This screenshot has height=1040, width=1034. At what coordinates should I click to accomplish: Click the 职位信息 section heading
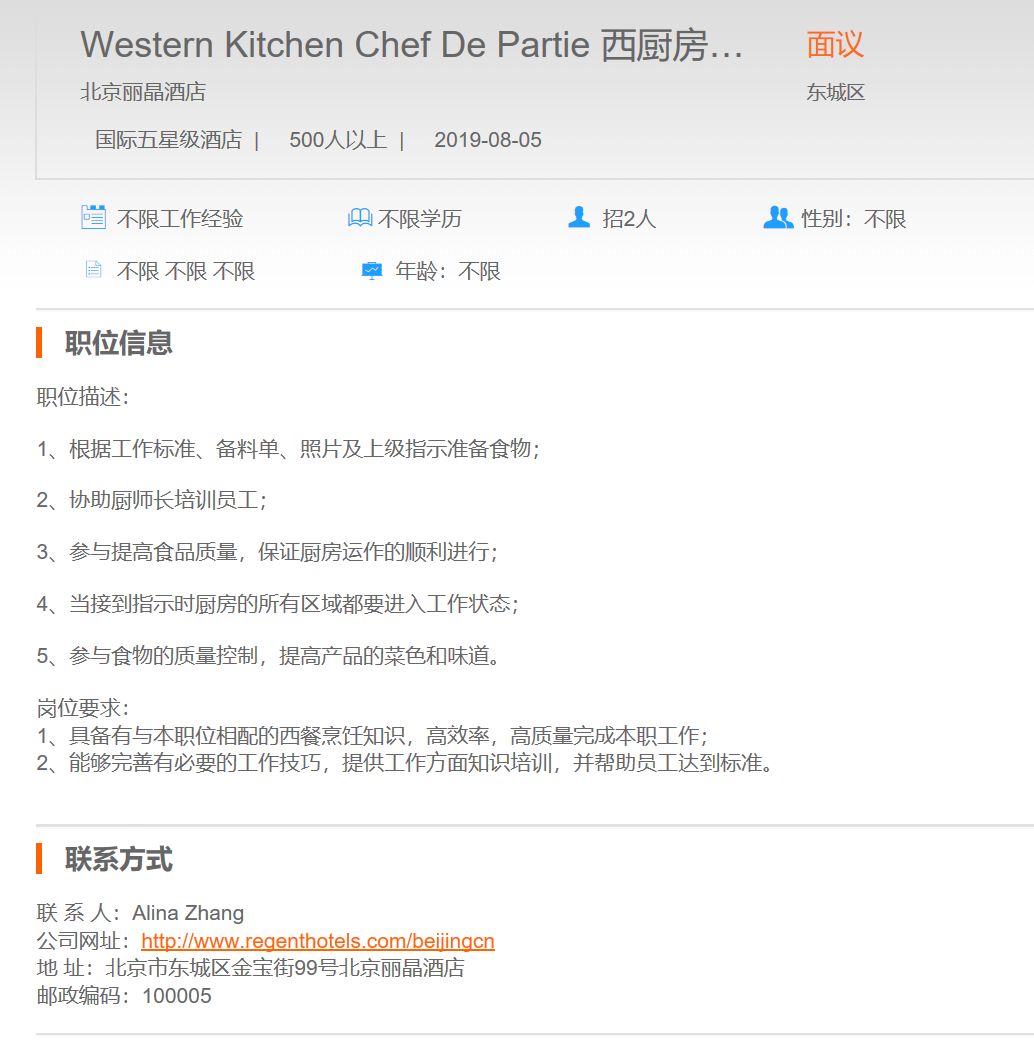[x=119, y=343]
